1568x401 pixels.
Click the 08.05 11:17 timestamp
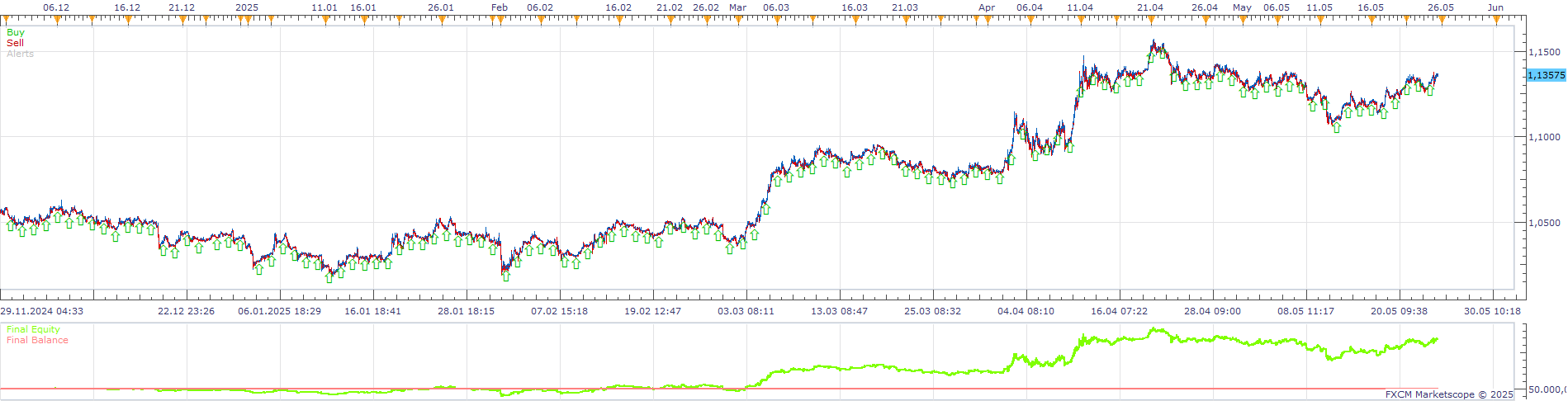pyautogui.click(x=1306, y=311)
